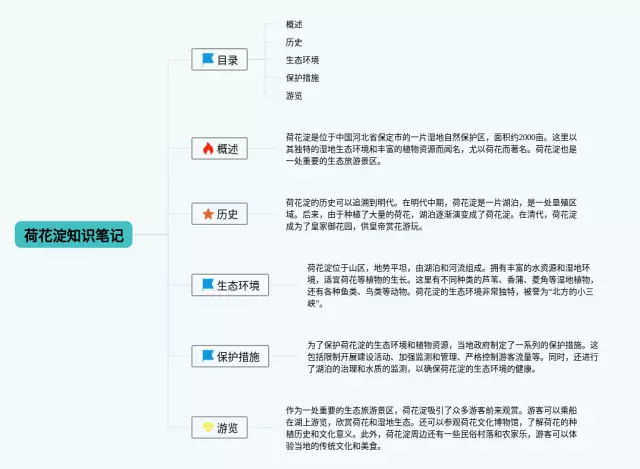Image resolution: width=640 pixels, height=469 pixels.
Task: Click tour paragraph starting 作为一处重要的生态旅游景区
Action: (431, 428)
